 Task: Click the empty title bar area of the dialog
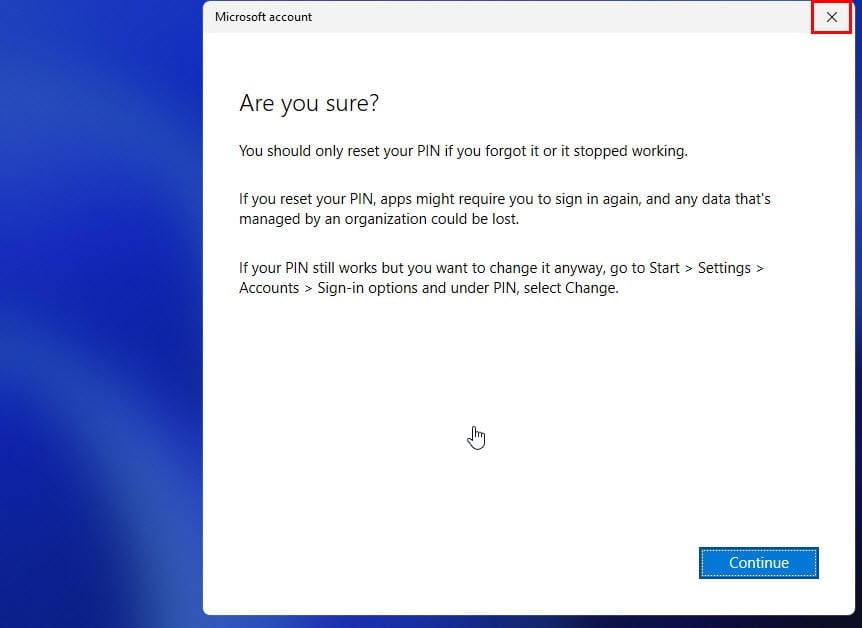pyautogui.click(x=550, y=17)
